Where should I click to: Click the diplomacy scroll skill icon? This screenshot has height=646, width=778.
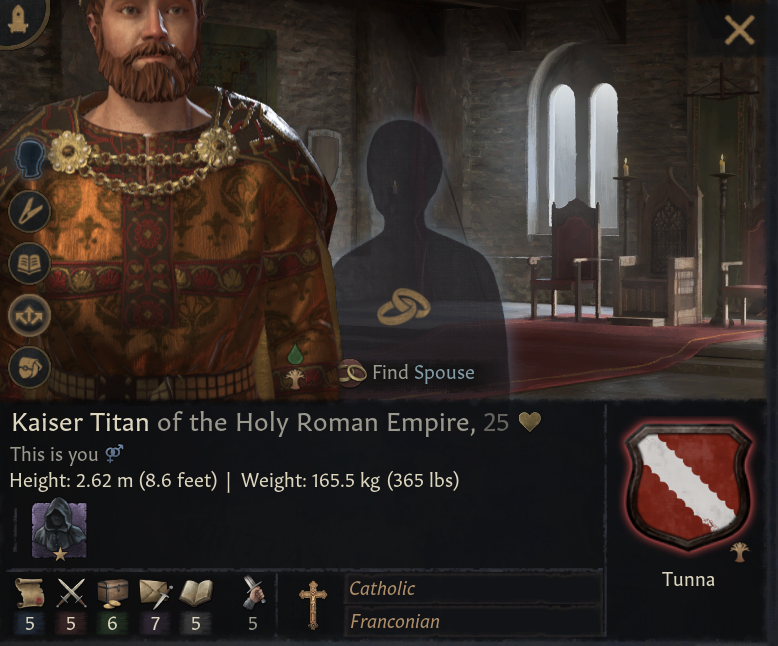30,594
